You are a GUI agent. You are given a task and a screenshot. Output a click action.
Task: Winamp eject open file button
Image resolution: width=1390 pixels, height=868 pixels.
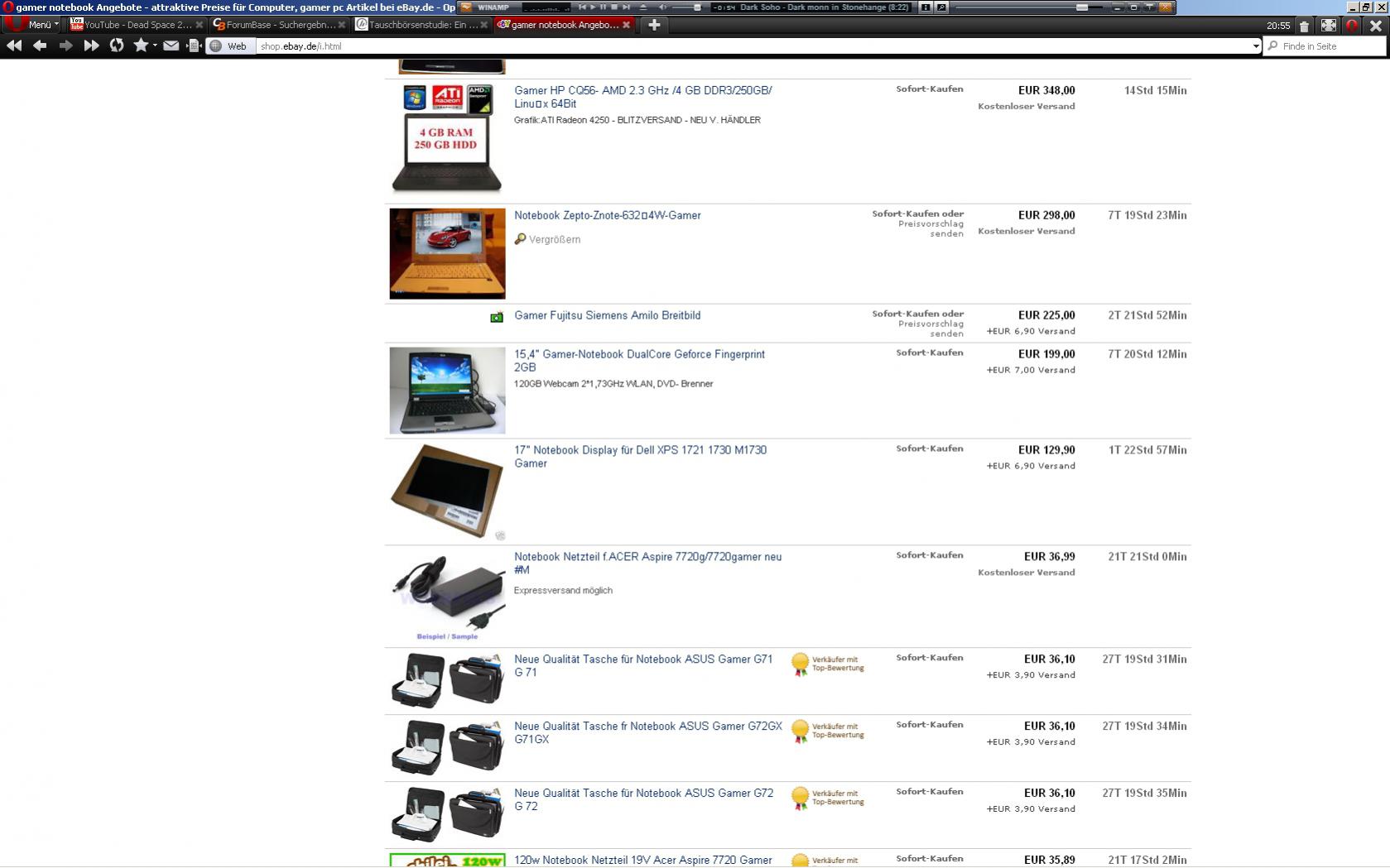click(x=643, y=7)
